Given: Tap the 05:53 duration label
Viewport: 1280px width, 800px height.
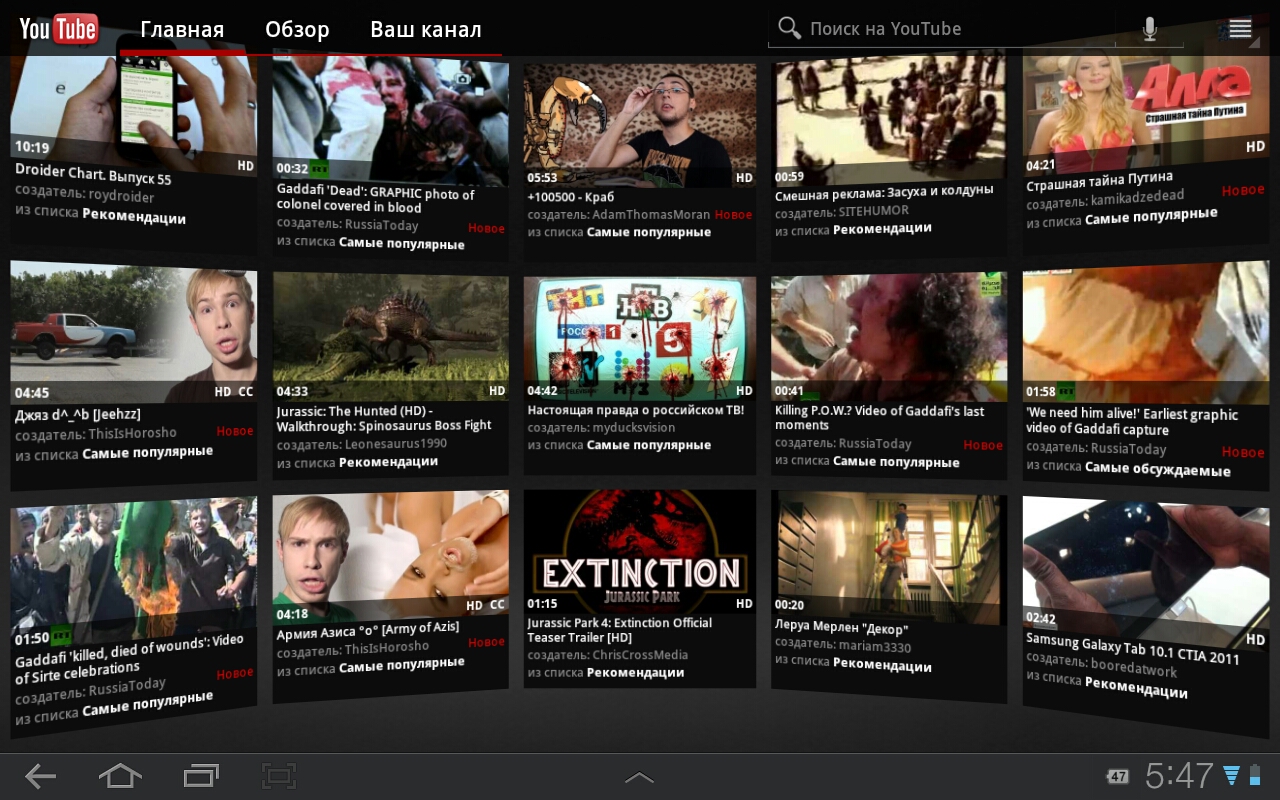Looking at the screenshot, I should (543, 178).
